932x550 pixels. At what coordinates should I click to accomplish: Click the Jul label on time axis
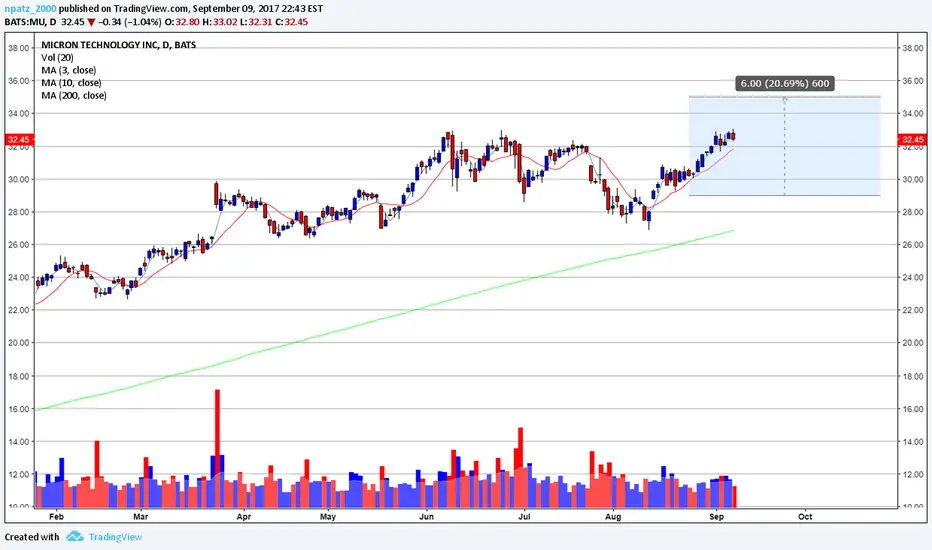click(x=524, y=517)
